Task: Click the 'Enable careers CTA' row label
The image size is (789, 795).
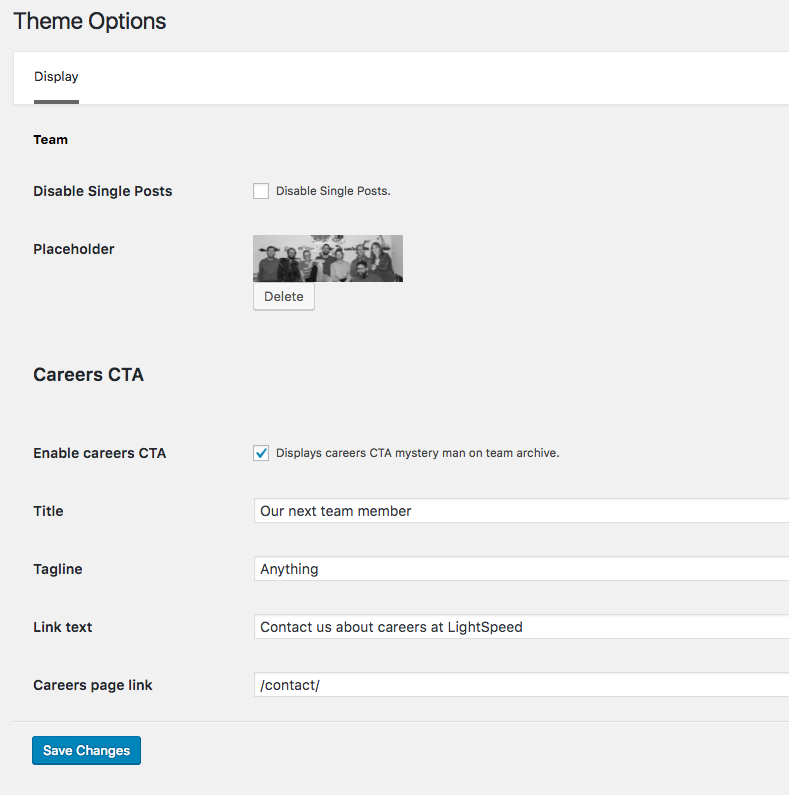Action: tap(100, 453)
